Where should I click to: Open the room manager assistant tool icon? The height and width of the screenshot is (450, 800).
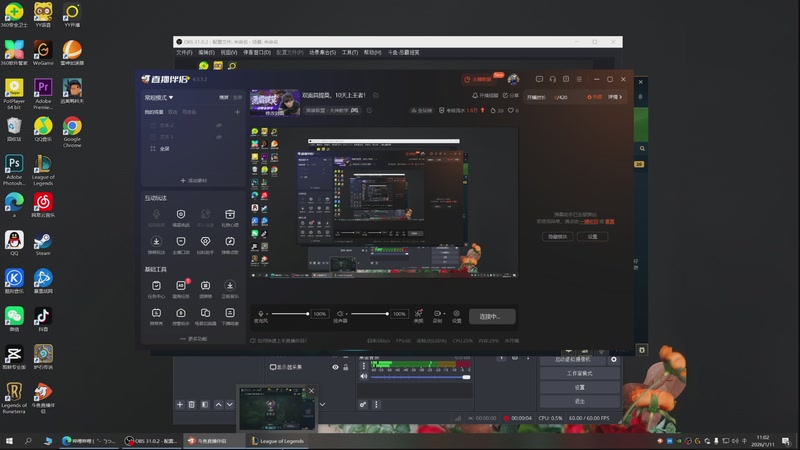pos(181,313)
